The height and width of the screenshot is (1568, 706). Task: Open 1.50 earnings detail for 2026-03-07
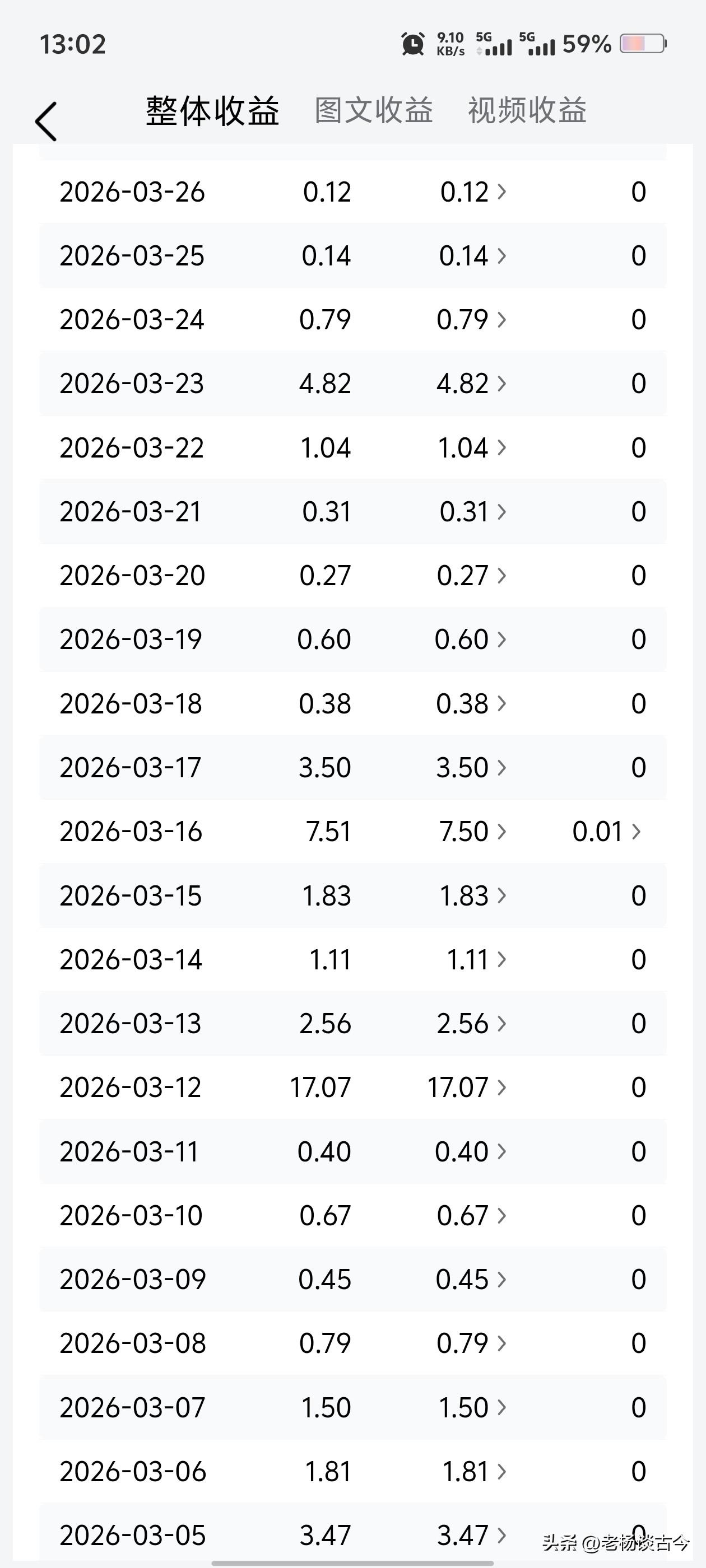[473, 1407]
